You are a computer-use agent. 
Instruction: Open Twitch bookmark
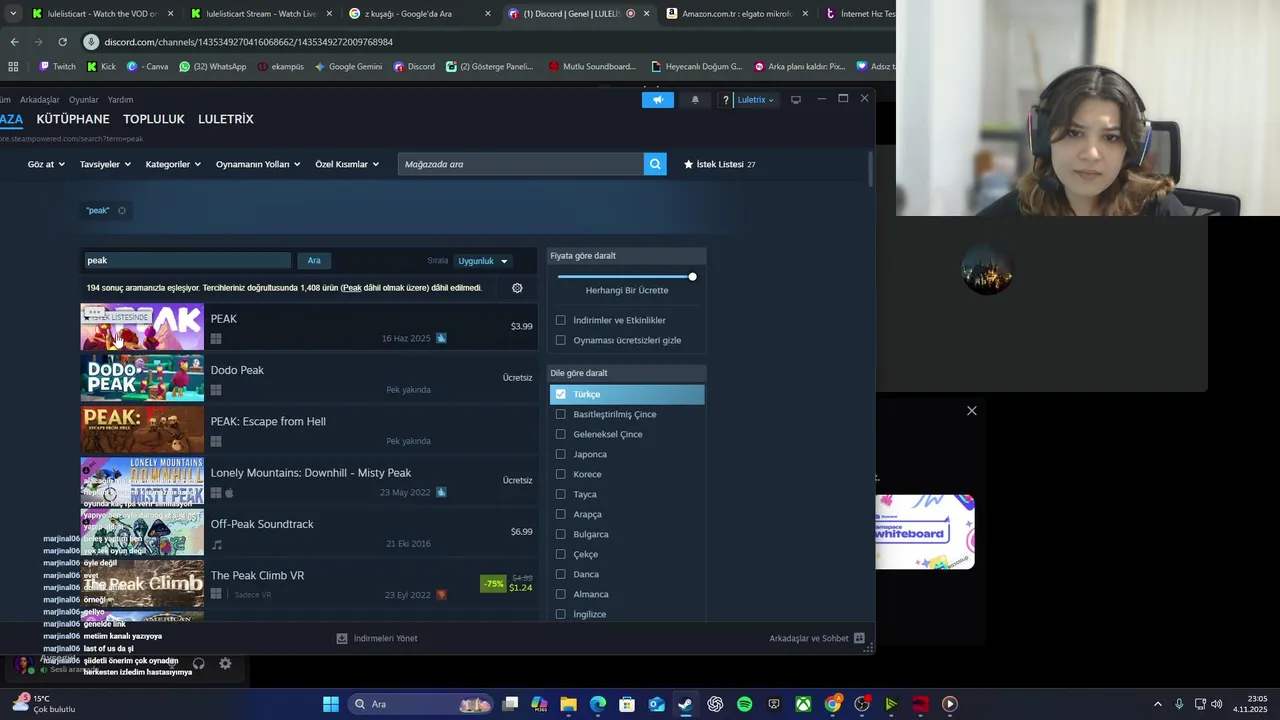[x=57, y=67]
